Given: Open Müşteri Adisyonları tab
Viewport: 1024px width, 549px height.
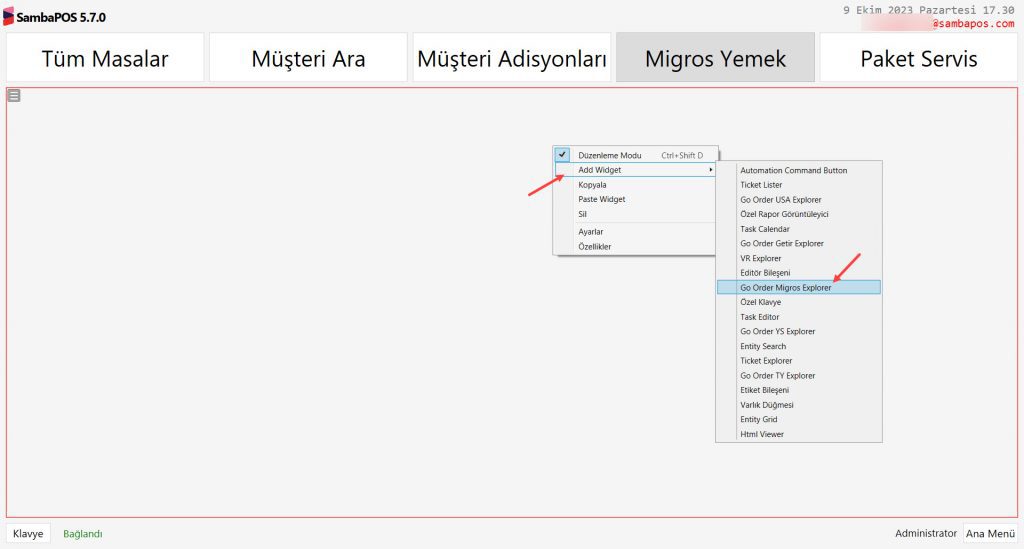Looking at the screenshot, I should 512,58.
